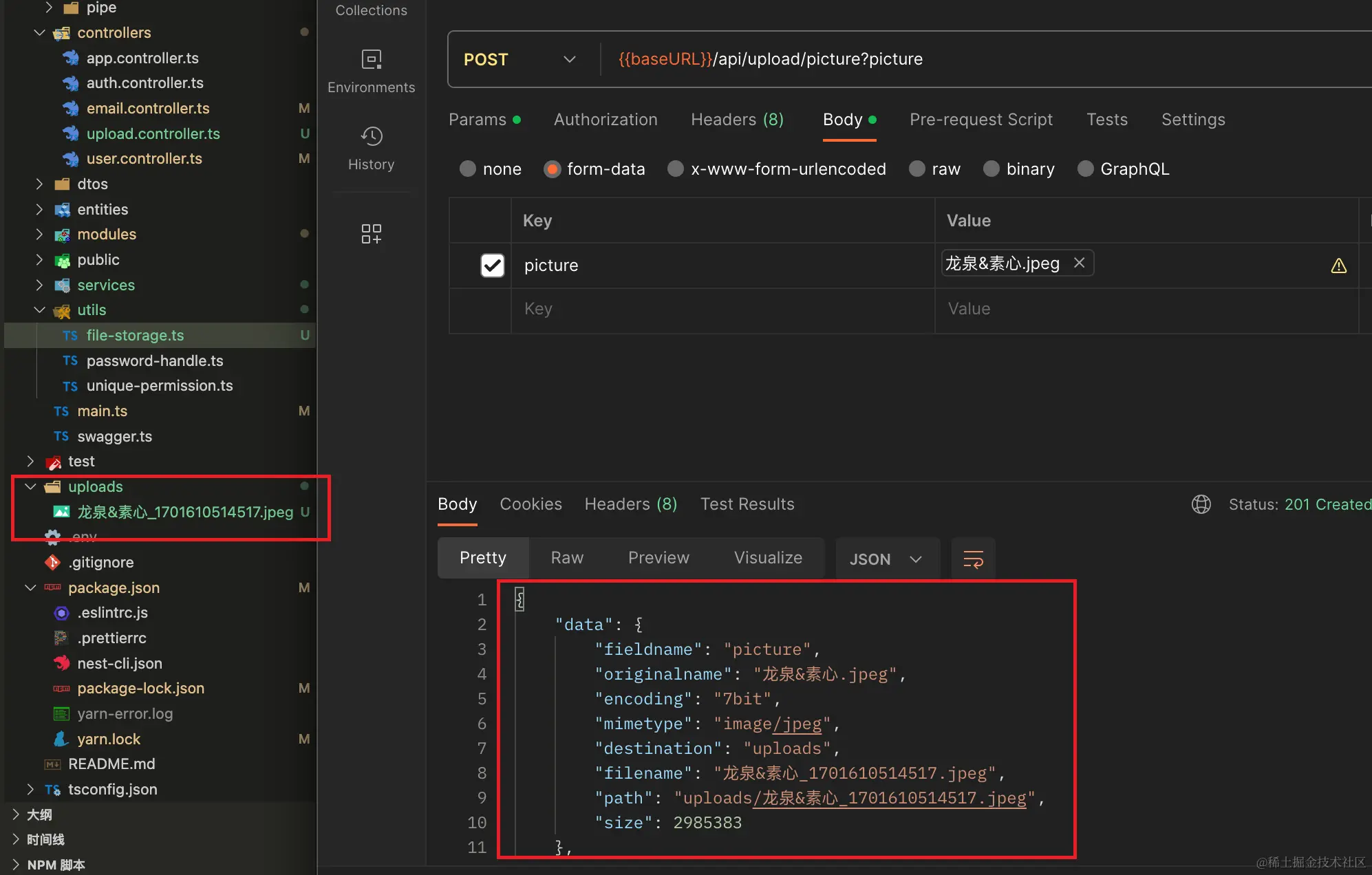Click the npm icon beside package-lock.json
The width and height of the screenshot is (1372, 875).
[x=61, y=689]
